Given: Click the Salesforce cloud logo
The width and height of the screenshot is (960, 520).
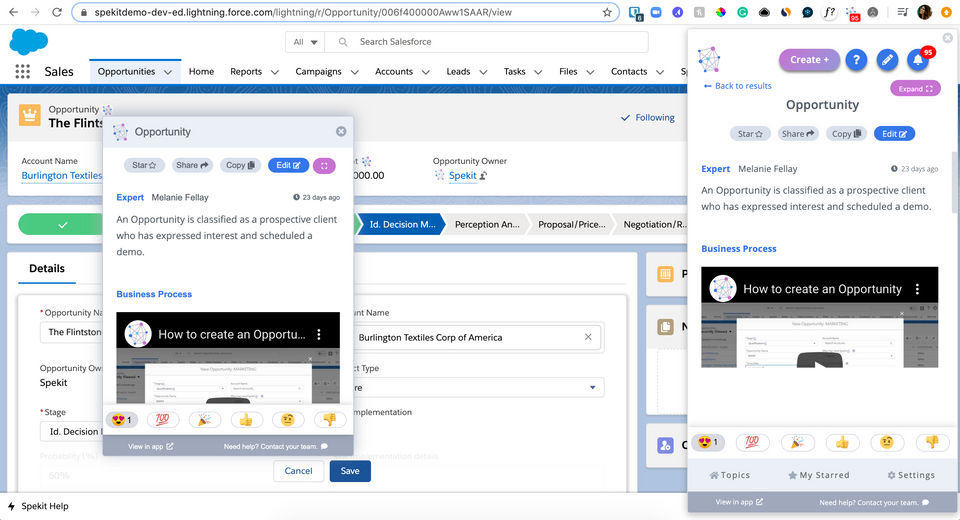Looking at the screenshot, I should pyautogui.click(x=29, y=42).
